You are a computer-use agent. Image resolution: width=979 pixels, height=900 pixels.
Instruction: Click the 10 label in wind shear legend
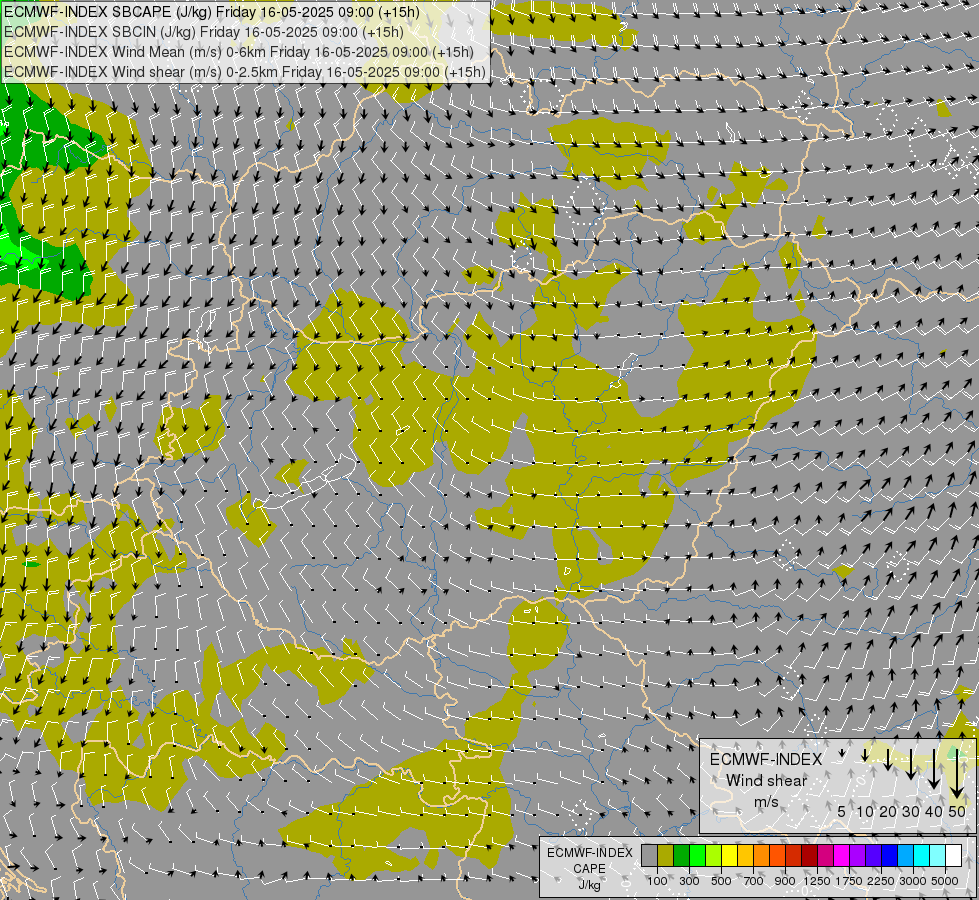point(865,811)
